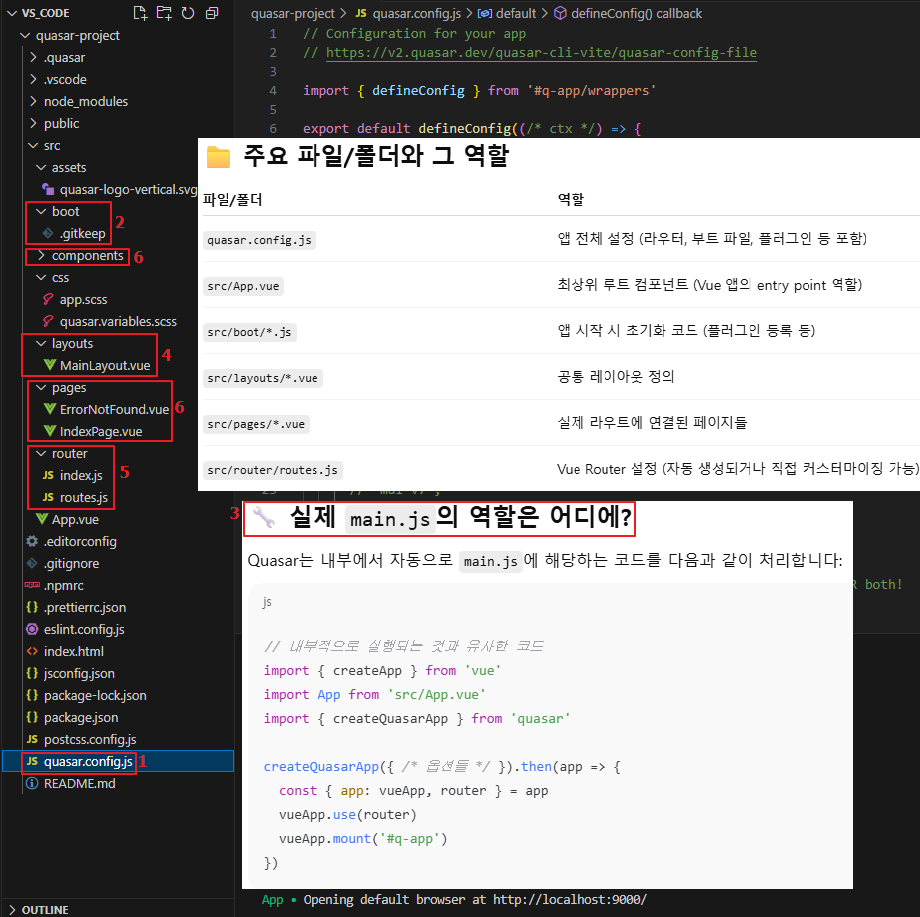920x917 pixels.
Task: Collapse the quasar-project folder chevron
Action: coord(25,35)
